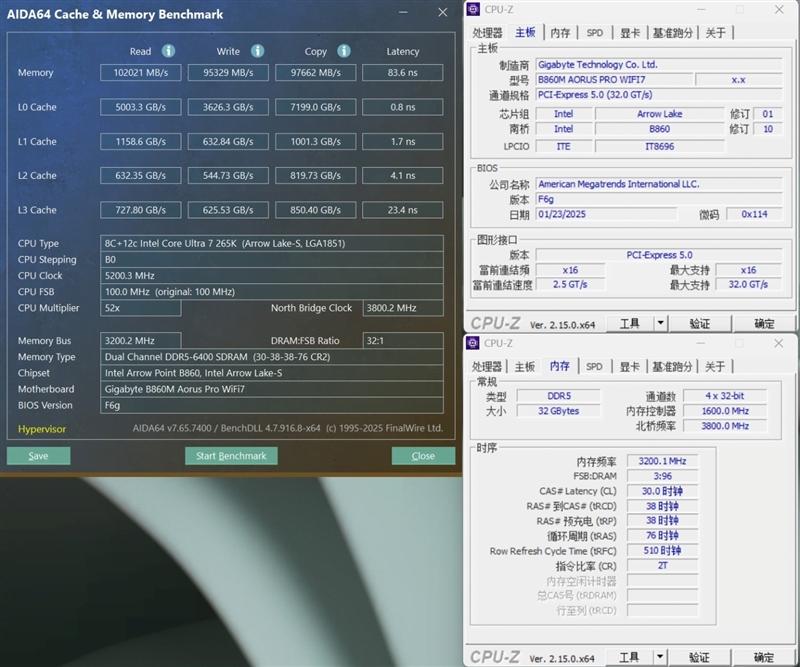
Task: Click 制造商 field Gigabyte Technology Co. Ltd.
Action: 659,65
